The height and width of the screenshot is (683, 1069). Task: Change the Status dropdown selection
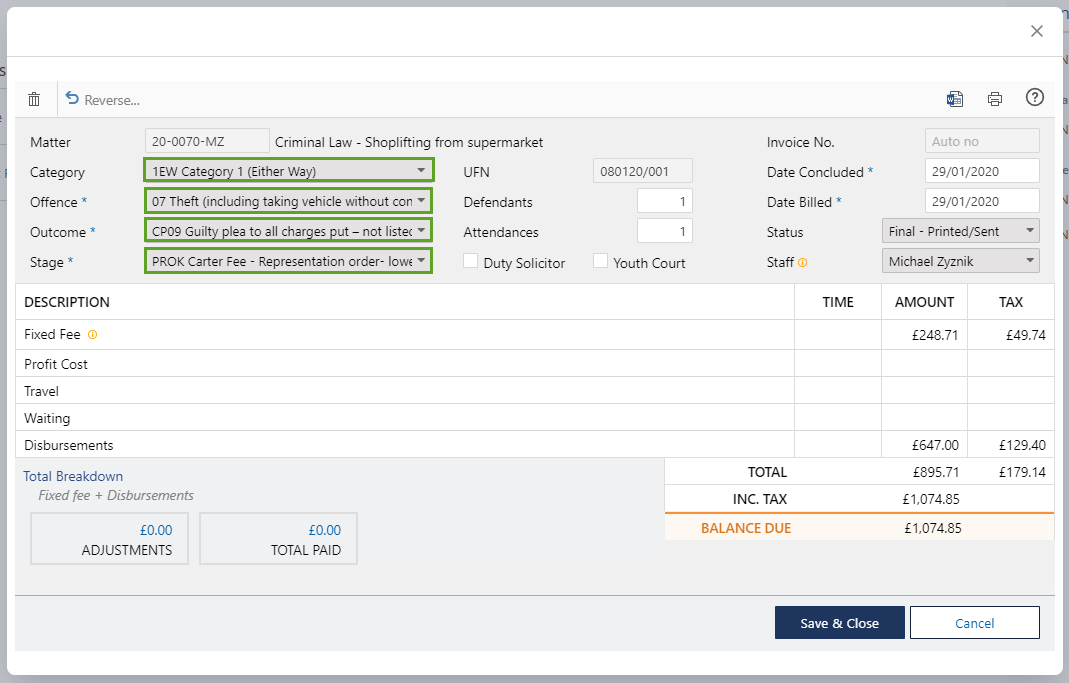tap(961, 231)
